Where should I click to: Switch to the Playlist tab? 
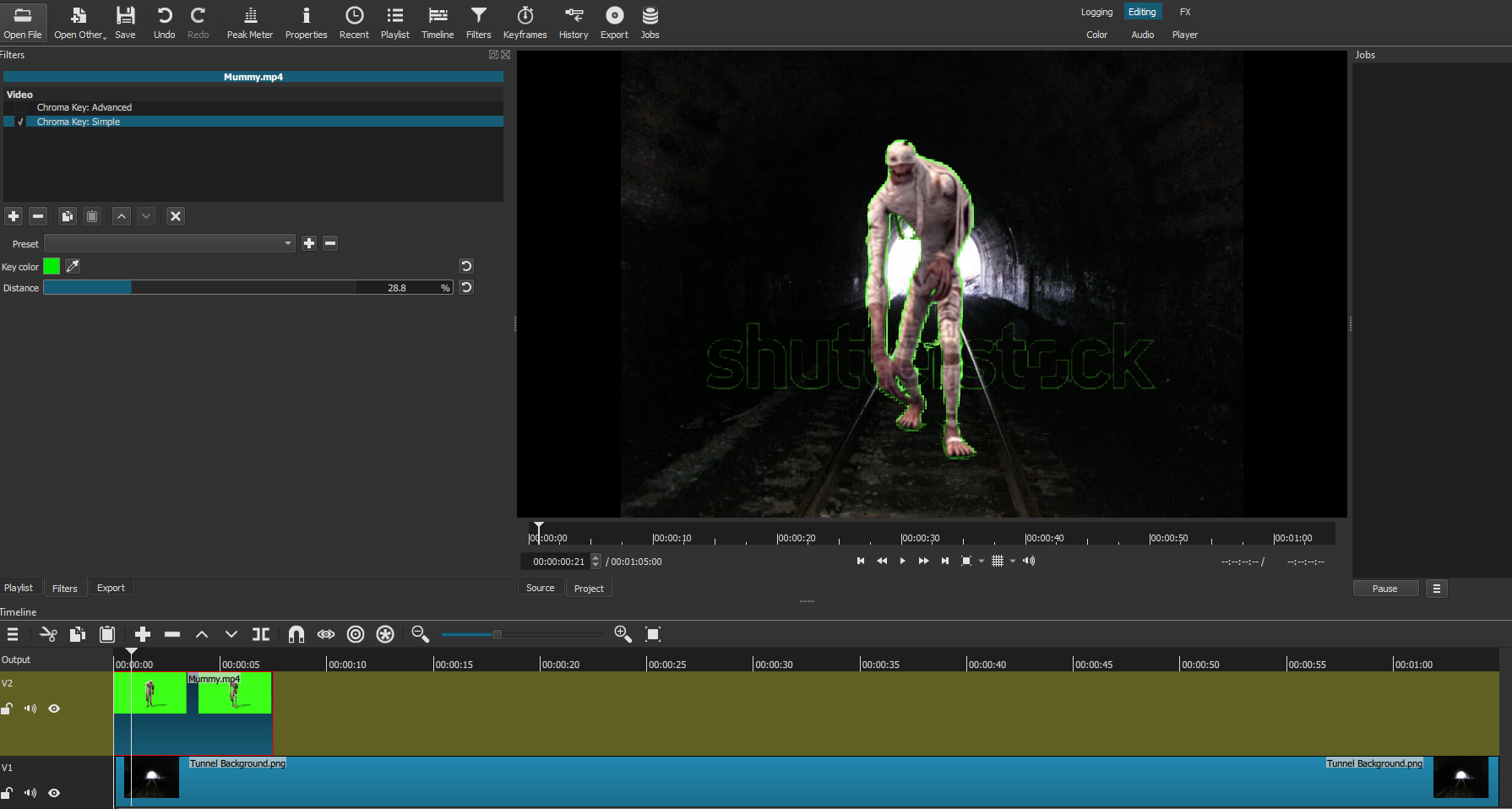(19, 587)
